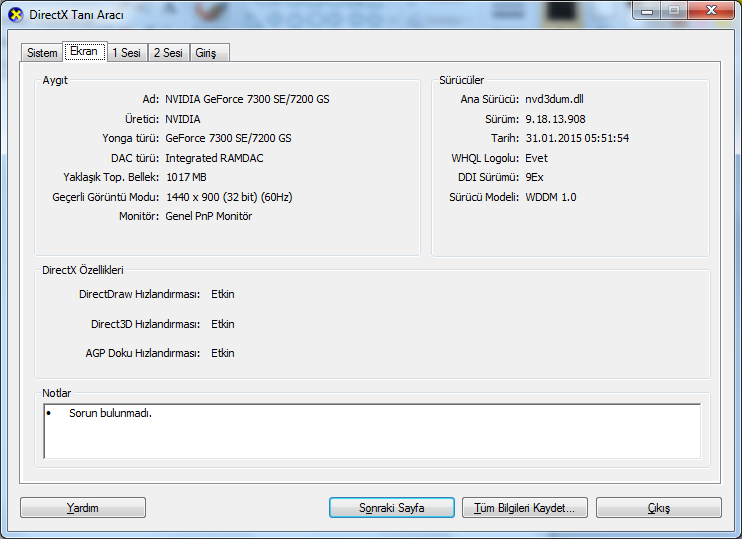Viewport: 742px width, 539px height.
Task: Click the Sürücüler group label
Action: click(x=461, y=80)
